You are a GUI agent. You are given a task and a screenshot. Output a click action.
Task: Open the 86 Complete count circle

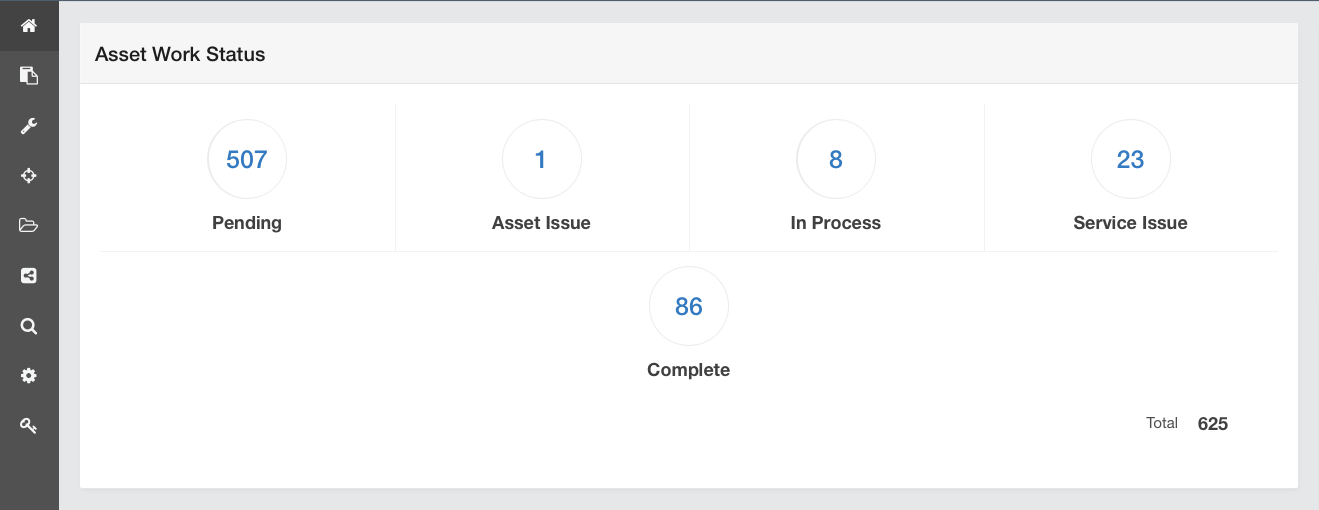click(x=689, y=306)
